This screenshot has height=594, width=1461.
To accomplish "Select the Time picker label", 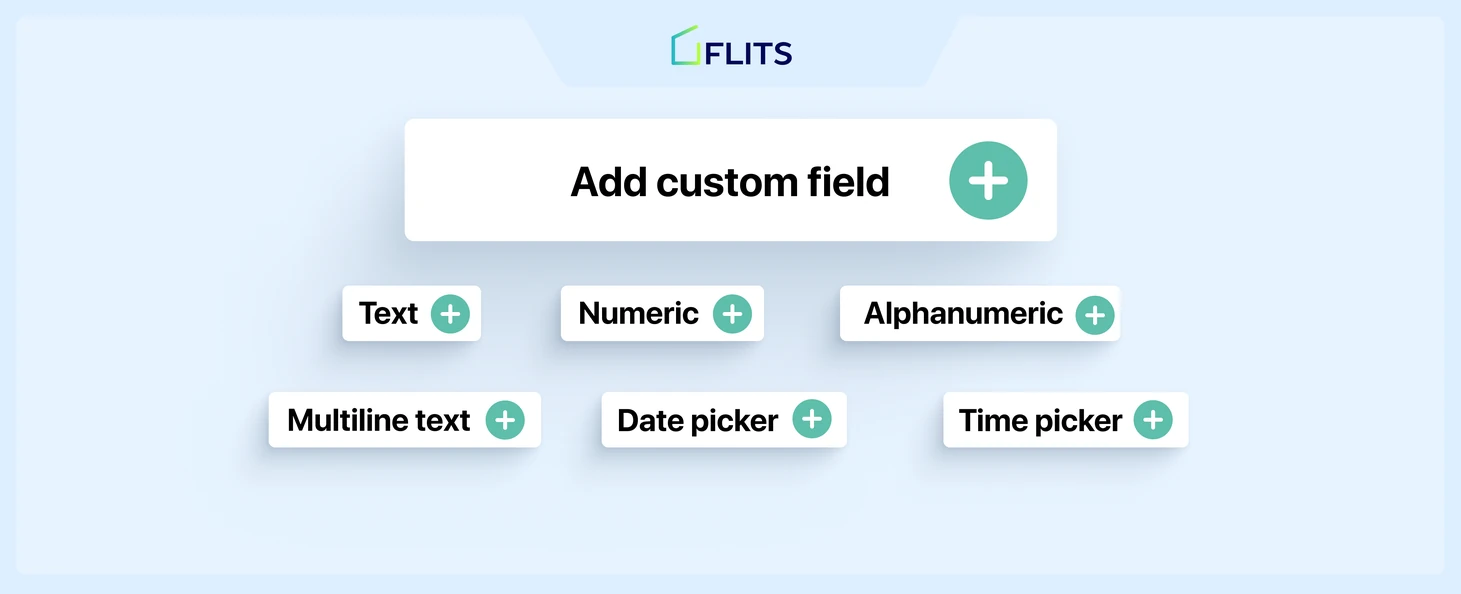I will [1040, 420].
